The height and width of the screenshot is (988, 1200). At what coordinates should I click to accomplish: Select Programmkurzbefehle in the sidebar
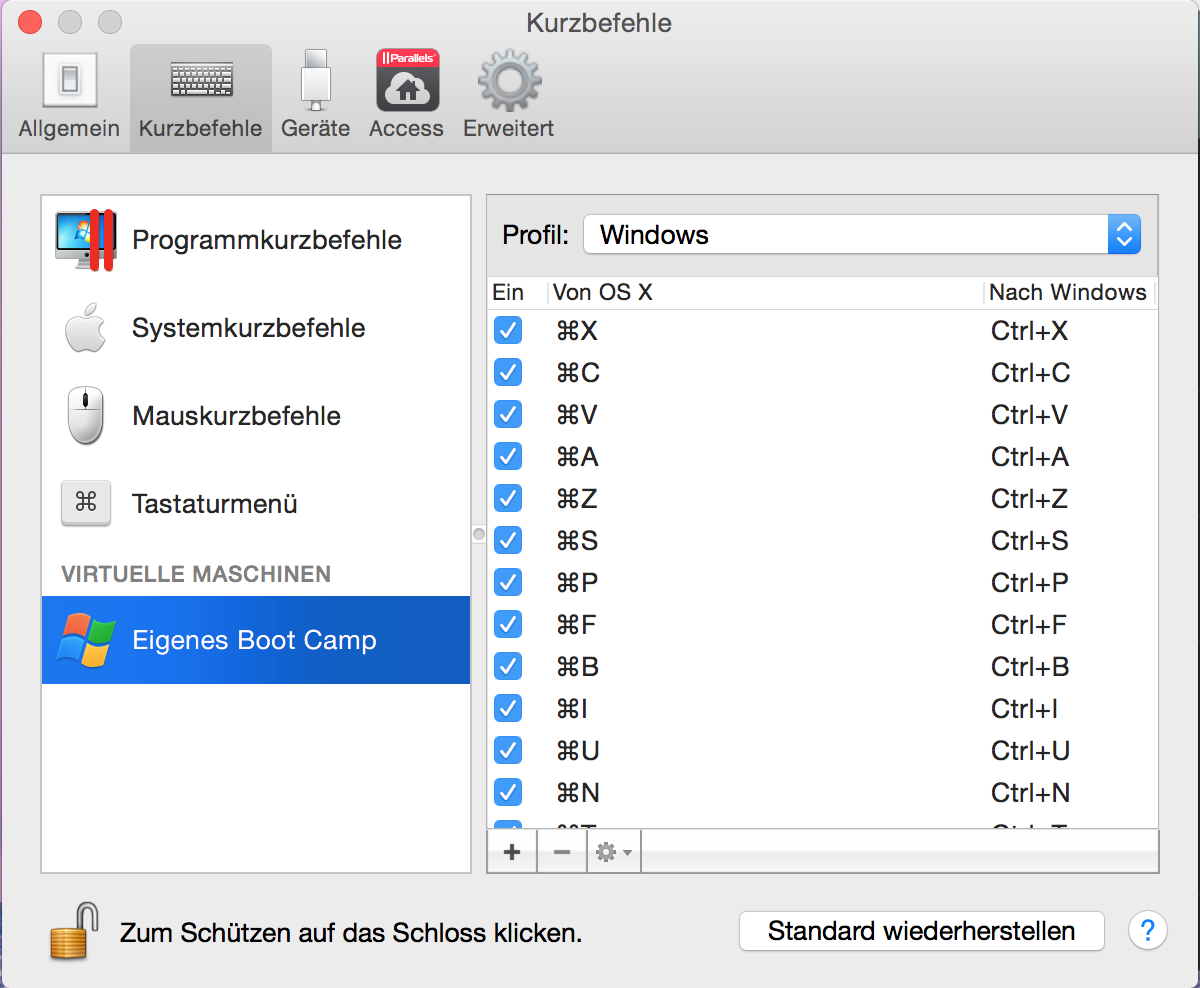[265, 239]
